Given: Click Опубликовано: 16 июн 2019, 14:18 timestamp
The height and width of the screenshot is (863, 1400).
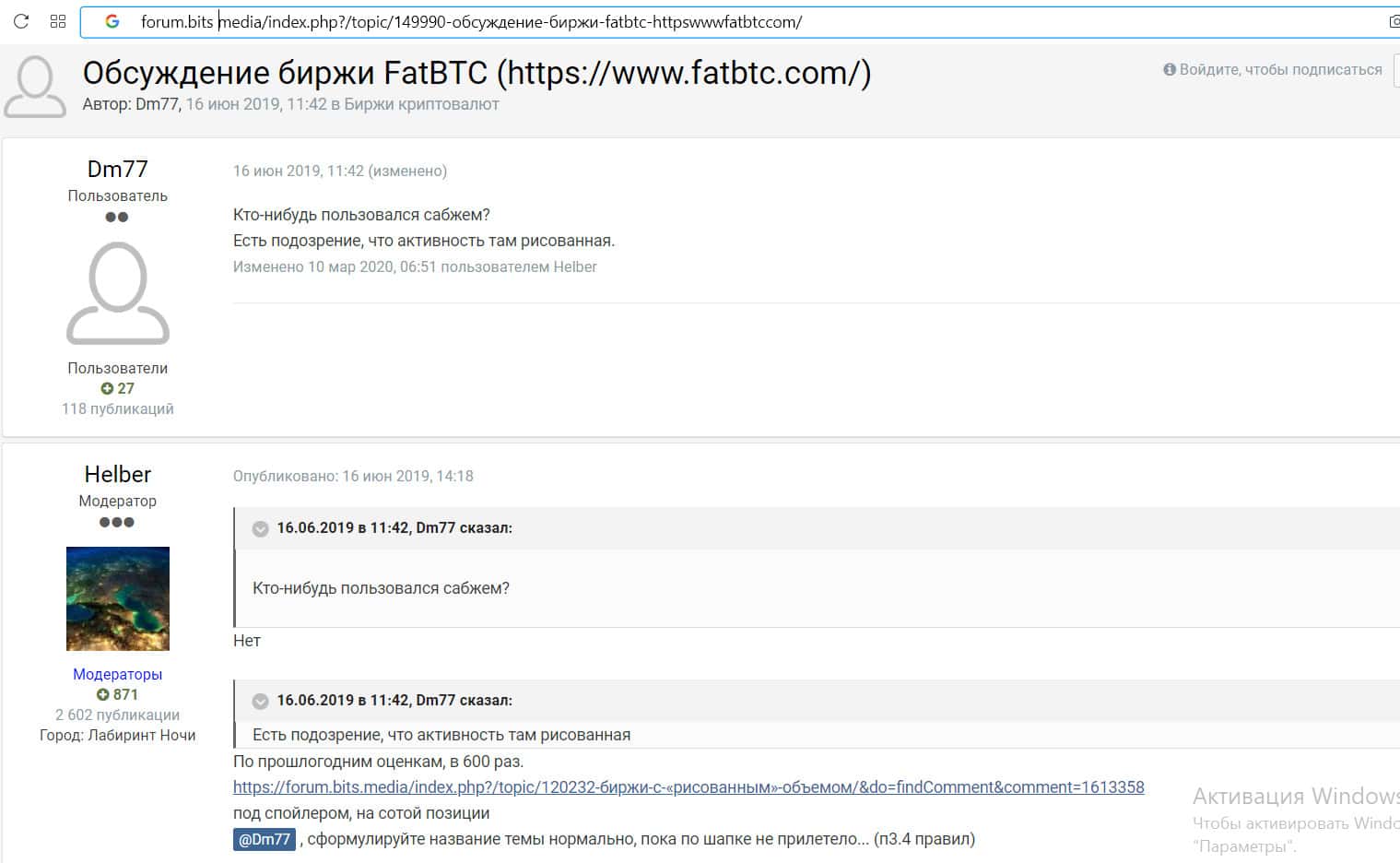Looking at the screenshot, I should coord(353,476).
